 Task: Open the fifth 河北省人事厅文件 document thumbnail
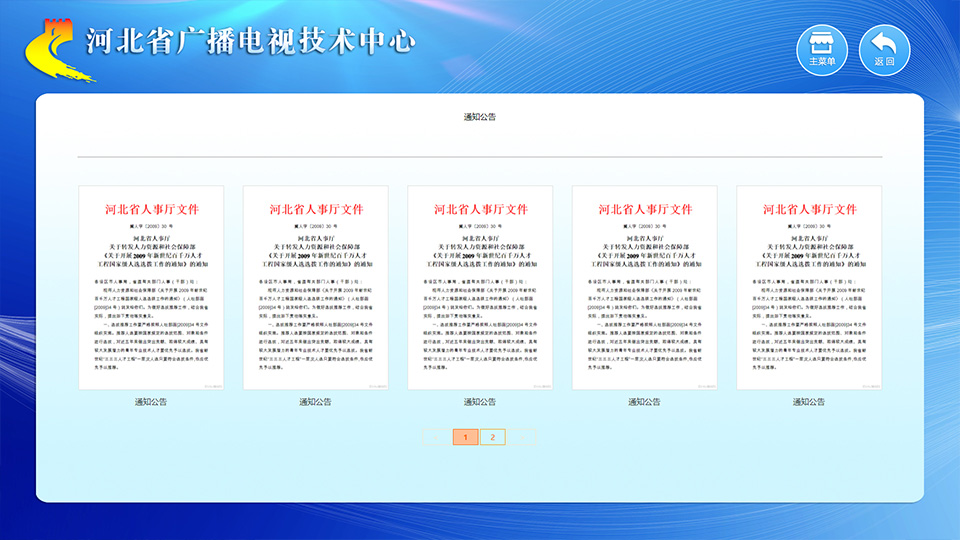(809, 287)
